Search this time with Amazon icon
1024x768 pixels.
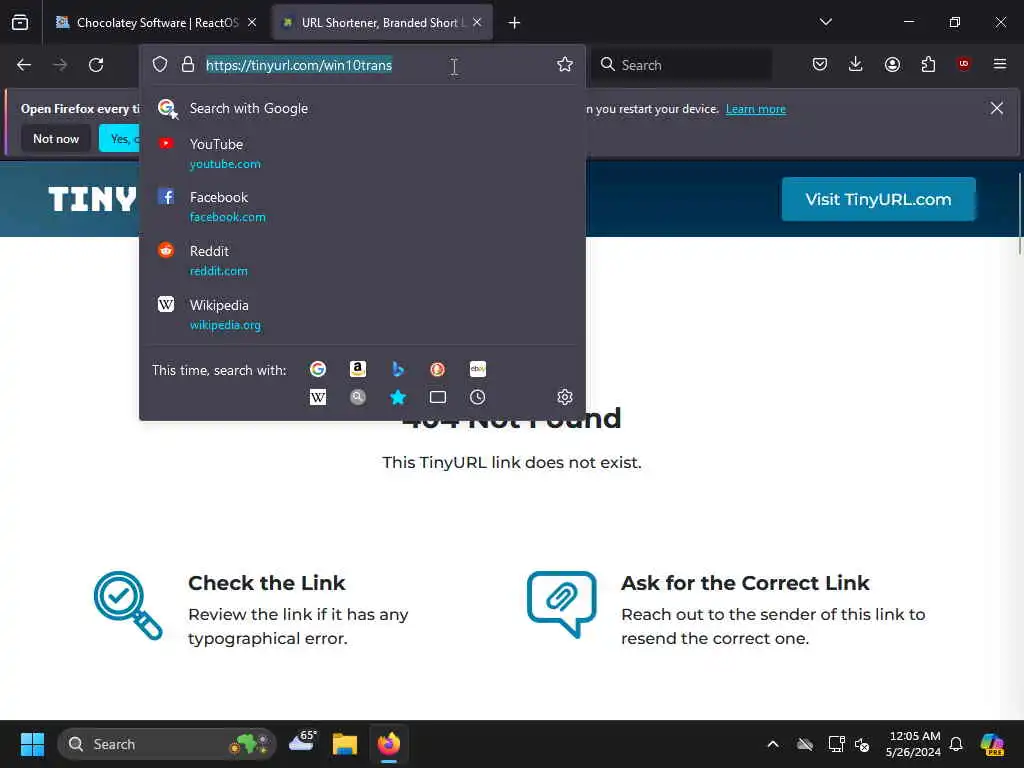pyautogui.click(x=357, y=369)
